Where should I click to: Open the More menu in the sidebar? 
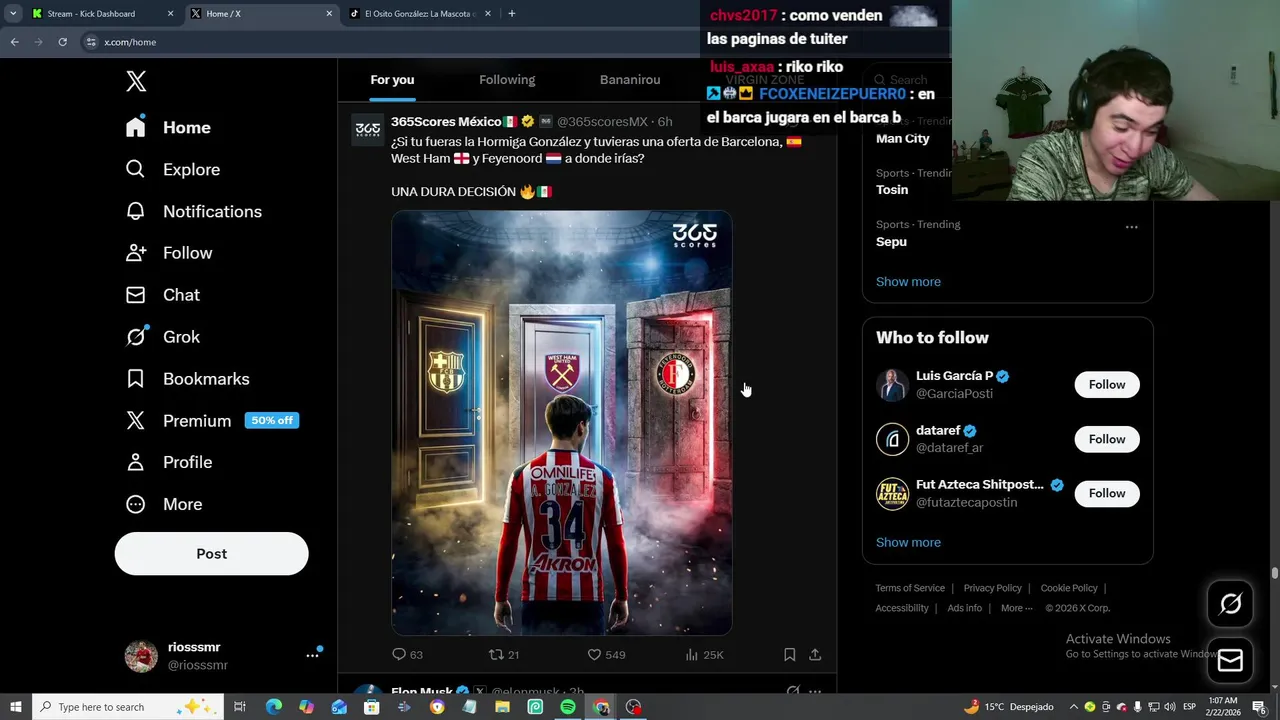pos(163,504)
